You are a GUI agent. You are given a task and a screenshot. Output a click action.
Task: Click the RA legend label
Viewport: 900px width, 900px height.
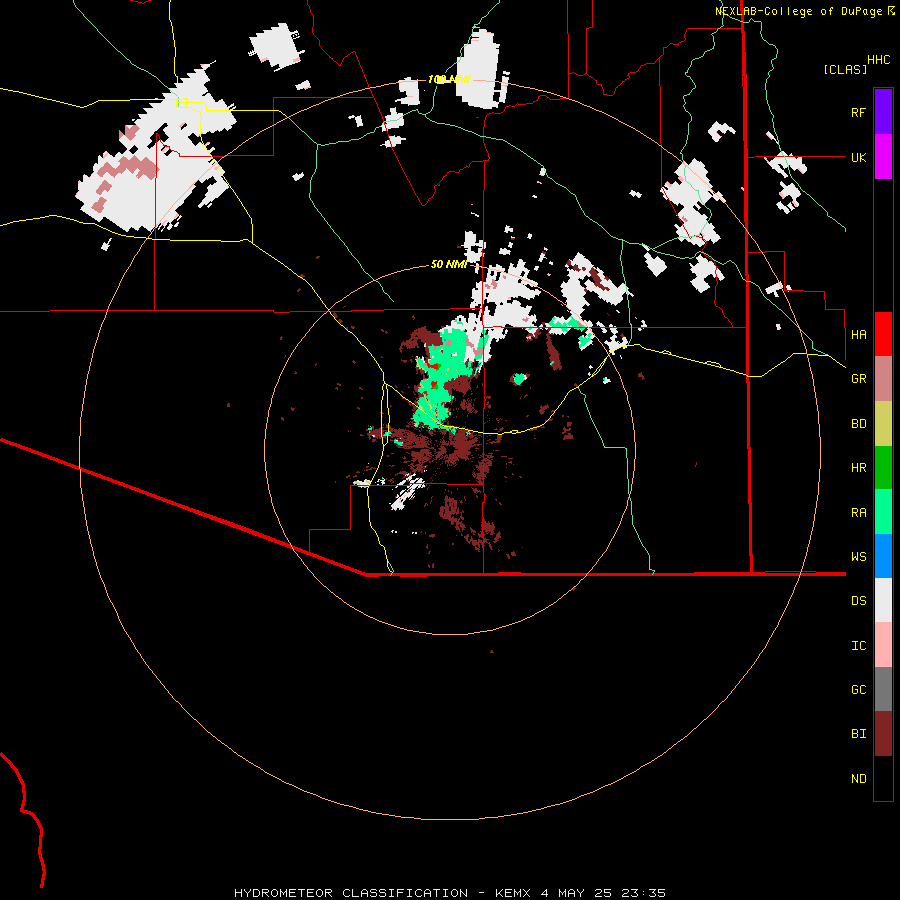[x=858, y=513]
